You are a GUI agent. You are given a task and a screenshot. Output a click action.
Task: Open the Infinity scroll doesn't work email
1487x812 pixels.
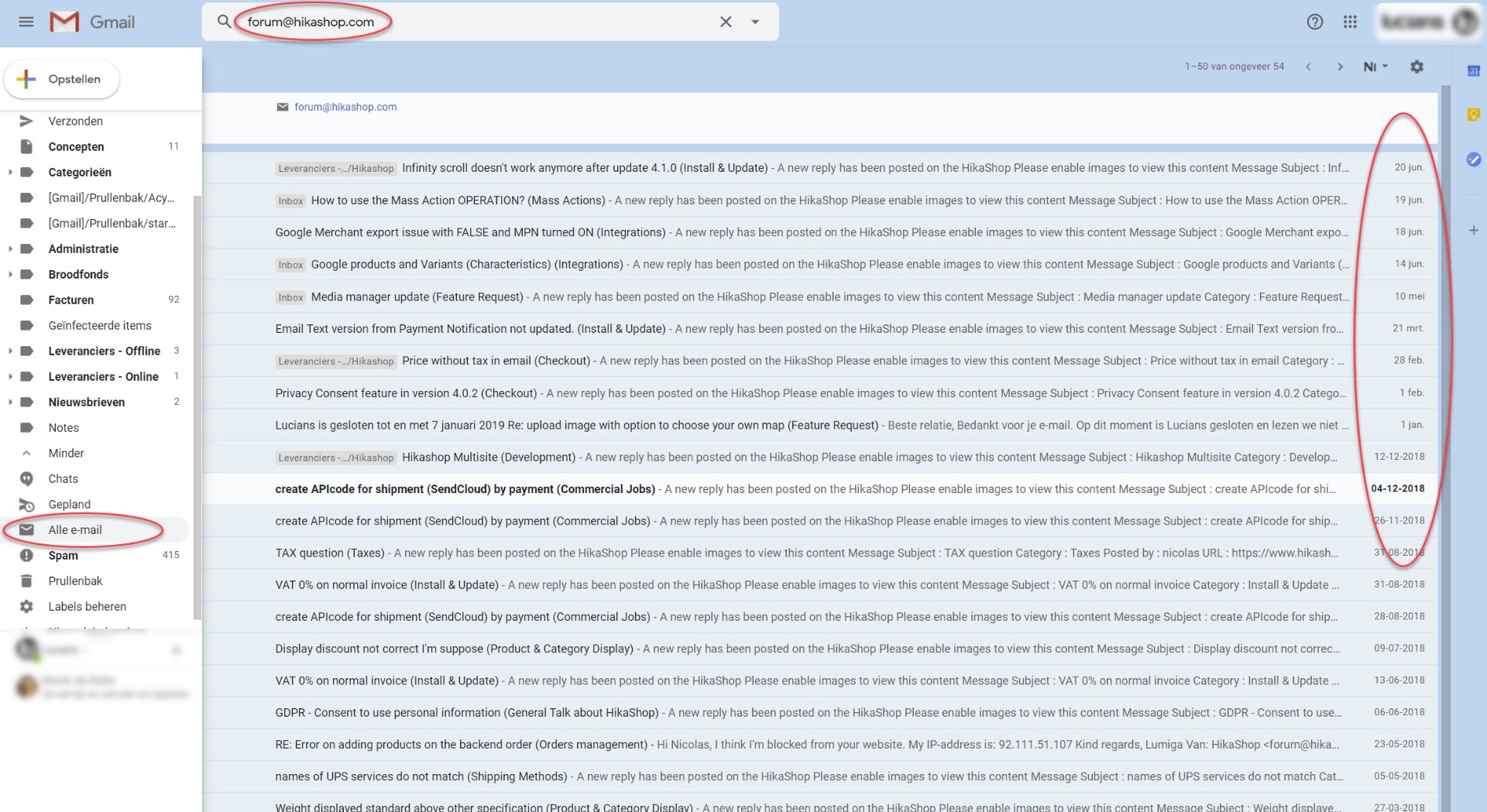pyautogui.click(x=819, y=168)
